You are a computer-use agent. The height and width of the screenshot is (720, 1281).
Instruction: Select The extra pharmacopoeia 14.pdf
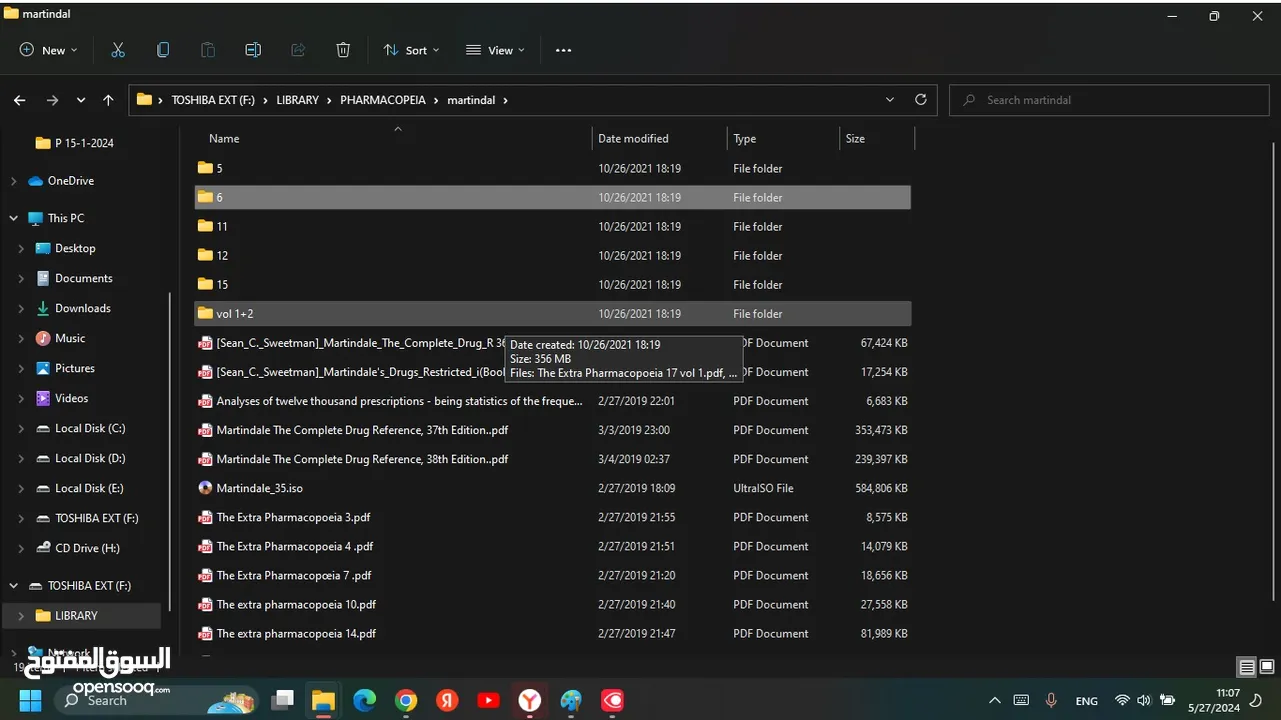[552, 633]
